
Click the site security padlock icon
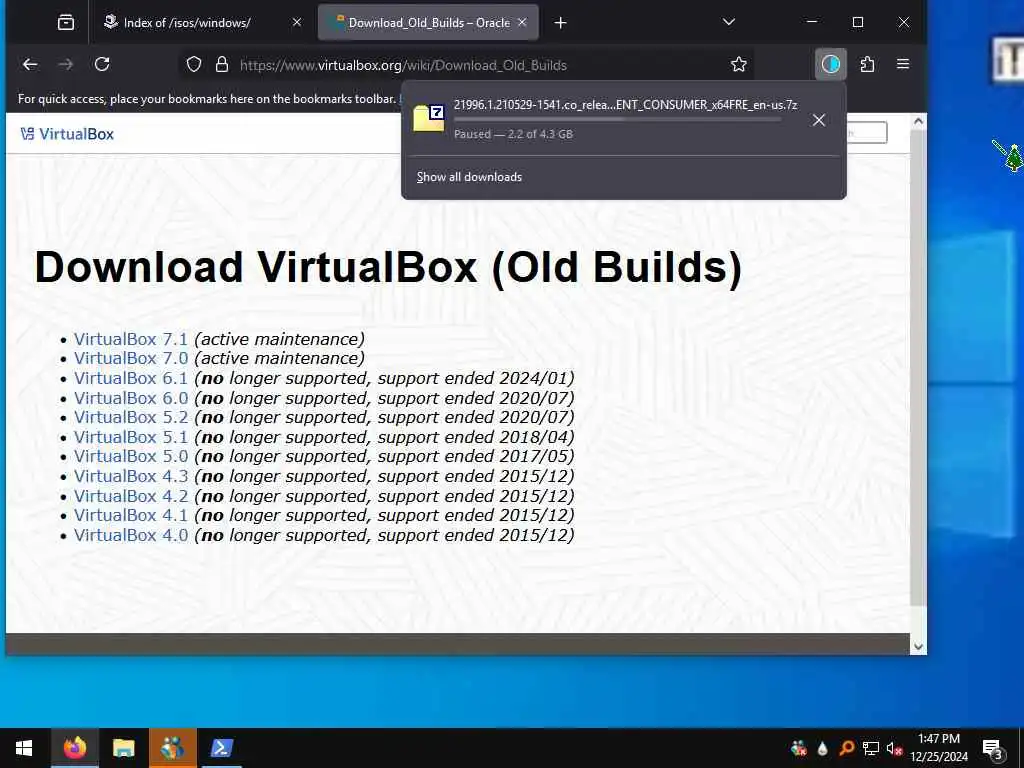pos(222,64)
